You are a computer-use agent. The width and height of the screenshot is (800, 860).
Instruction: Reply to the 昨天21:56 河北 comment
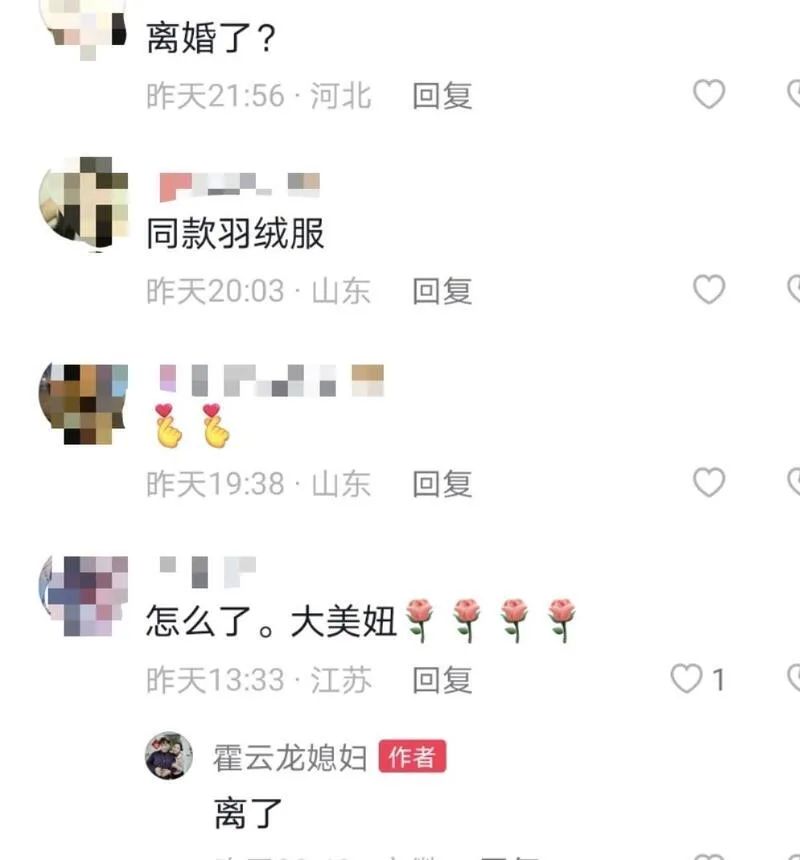pyautogui.click(x=442, y=96)
